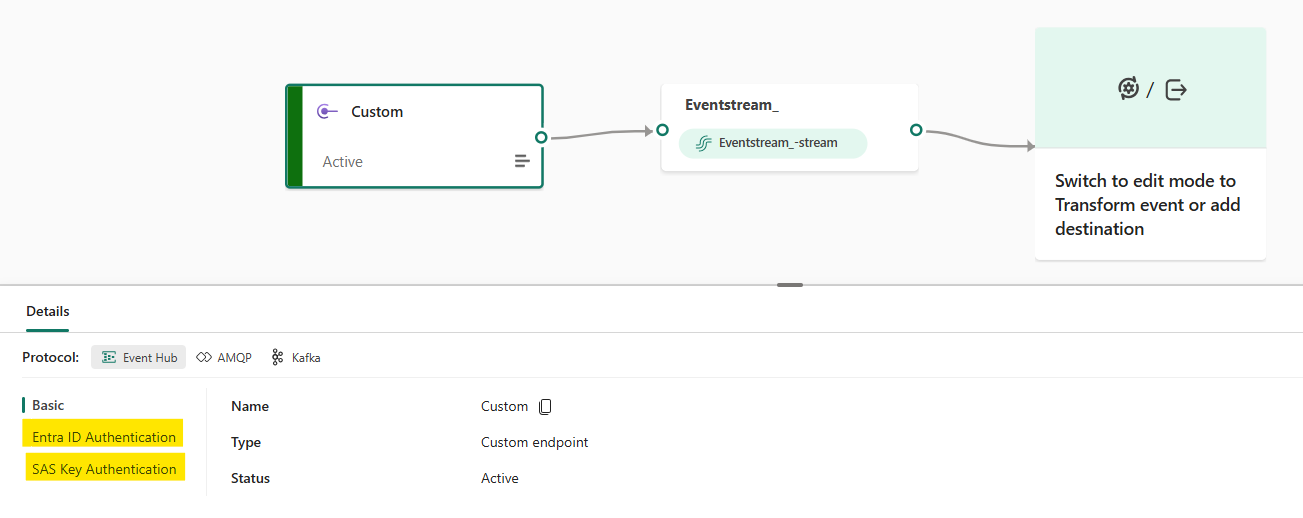Click the add destination exit icon

(x=1177, y=89)
